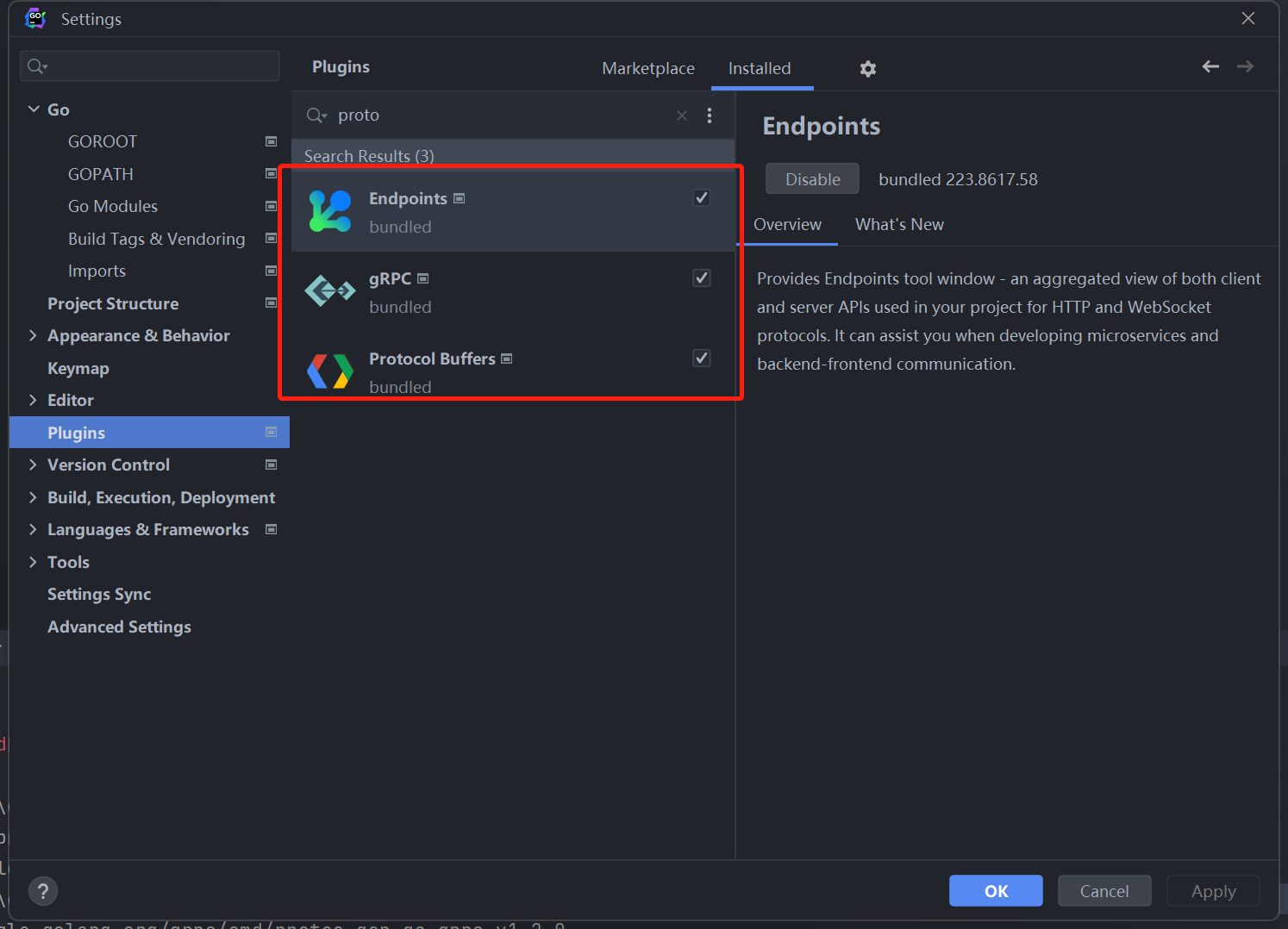Clear the plugin search with the X icon
The height and width of the screenshot is (929, 1288).
[681, 115]
